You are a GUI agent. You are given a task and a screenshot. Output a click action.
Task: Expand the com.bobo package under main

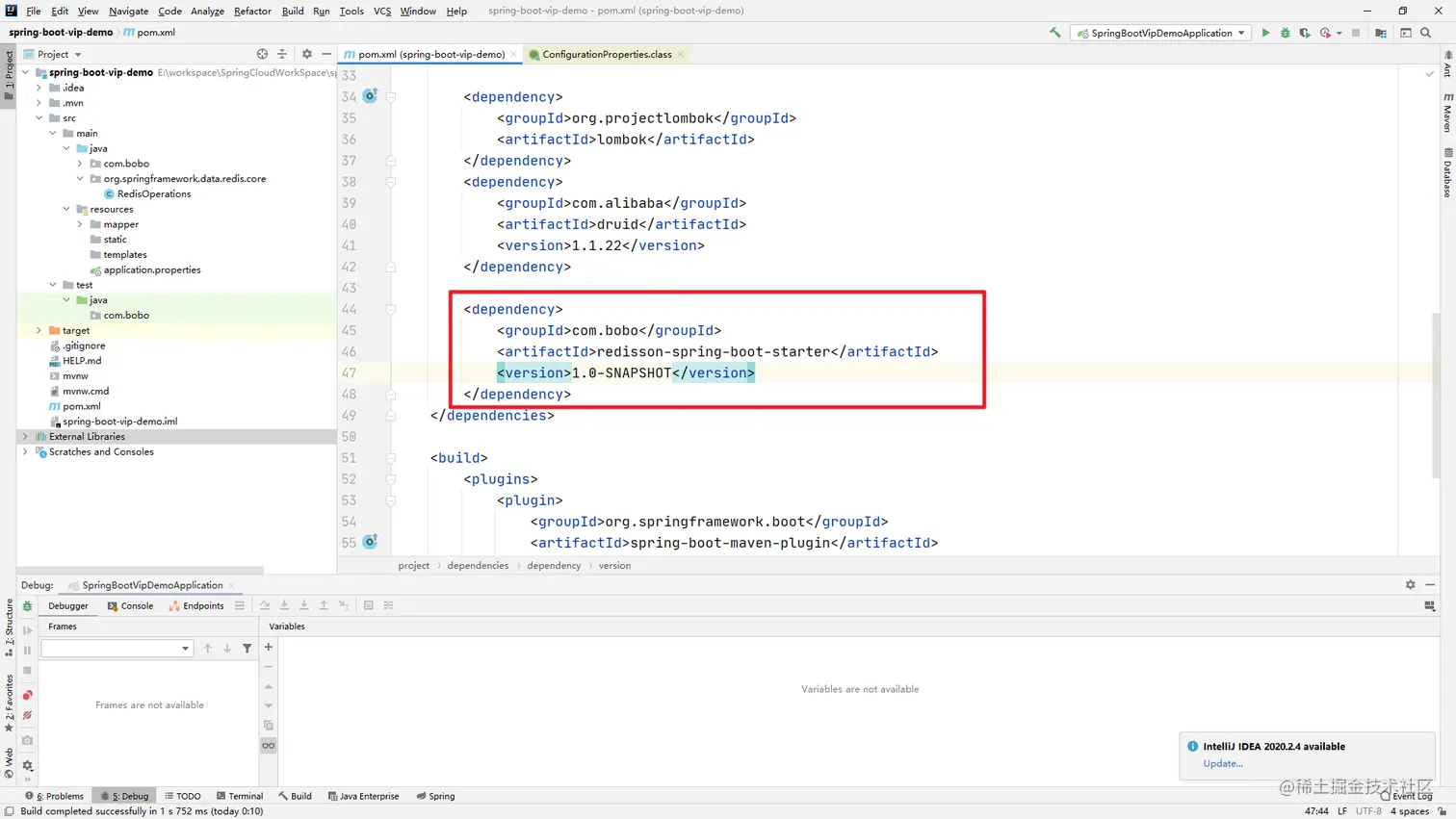(x=80, y=164)
